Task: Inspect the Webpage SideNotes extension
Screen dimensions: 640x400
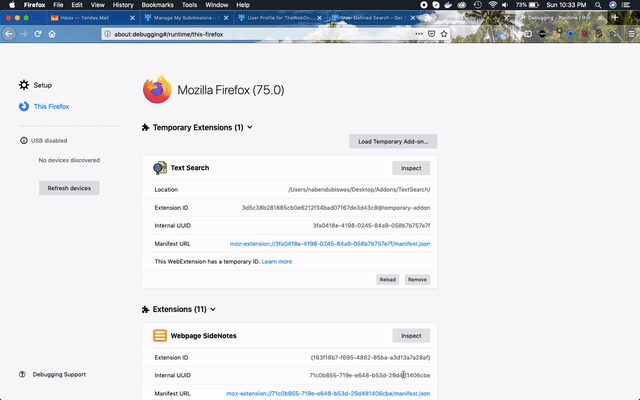Action: point(411,336)
